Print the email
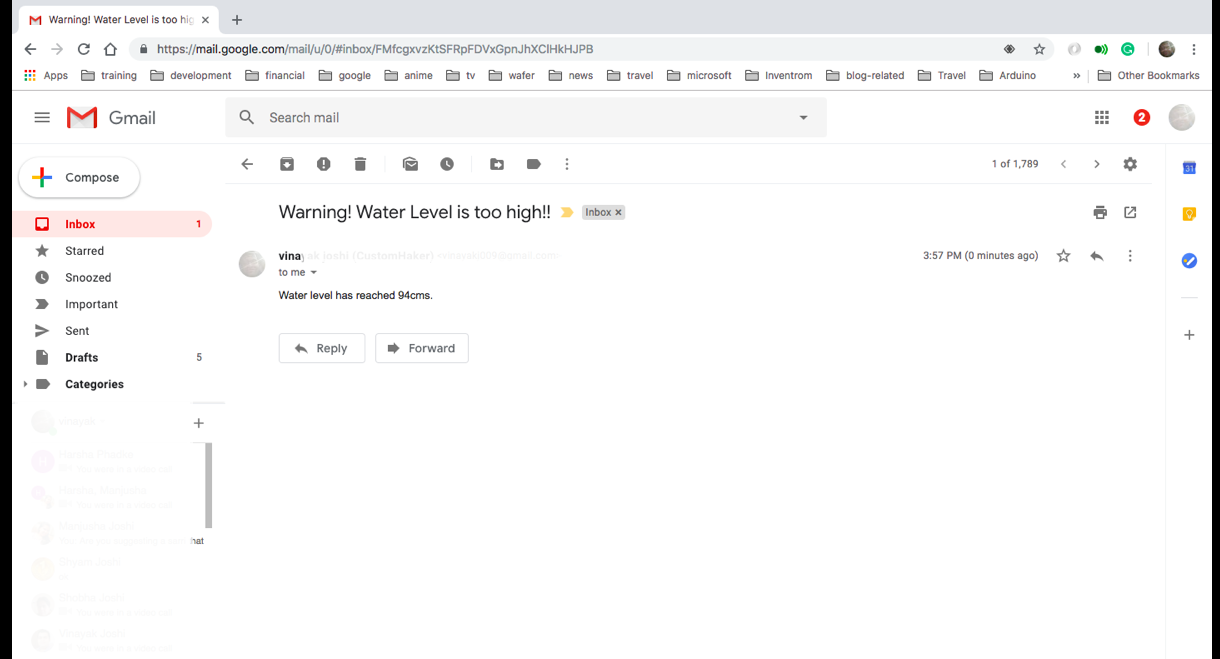Image resolution: width=1220 pixels, height=659 pixels. click(x=1100, y=212)
